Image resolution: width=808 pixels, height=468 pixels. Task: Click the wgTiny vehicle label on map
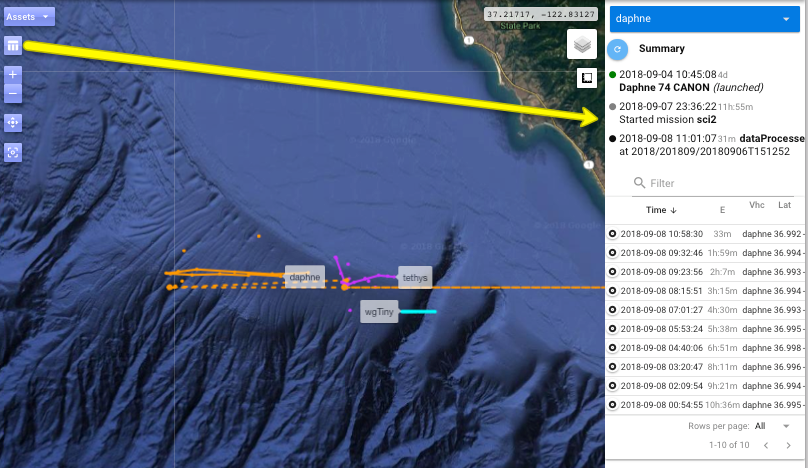(x=379, y=312)
